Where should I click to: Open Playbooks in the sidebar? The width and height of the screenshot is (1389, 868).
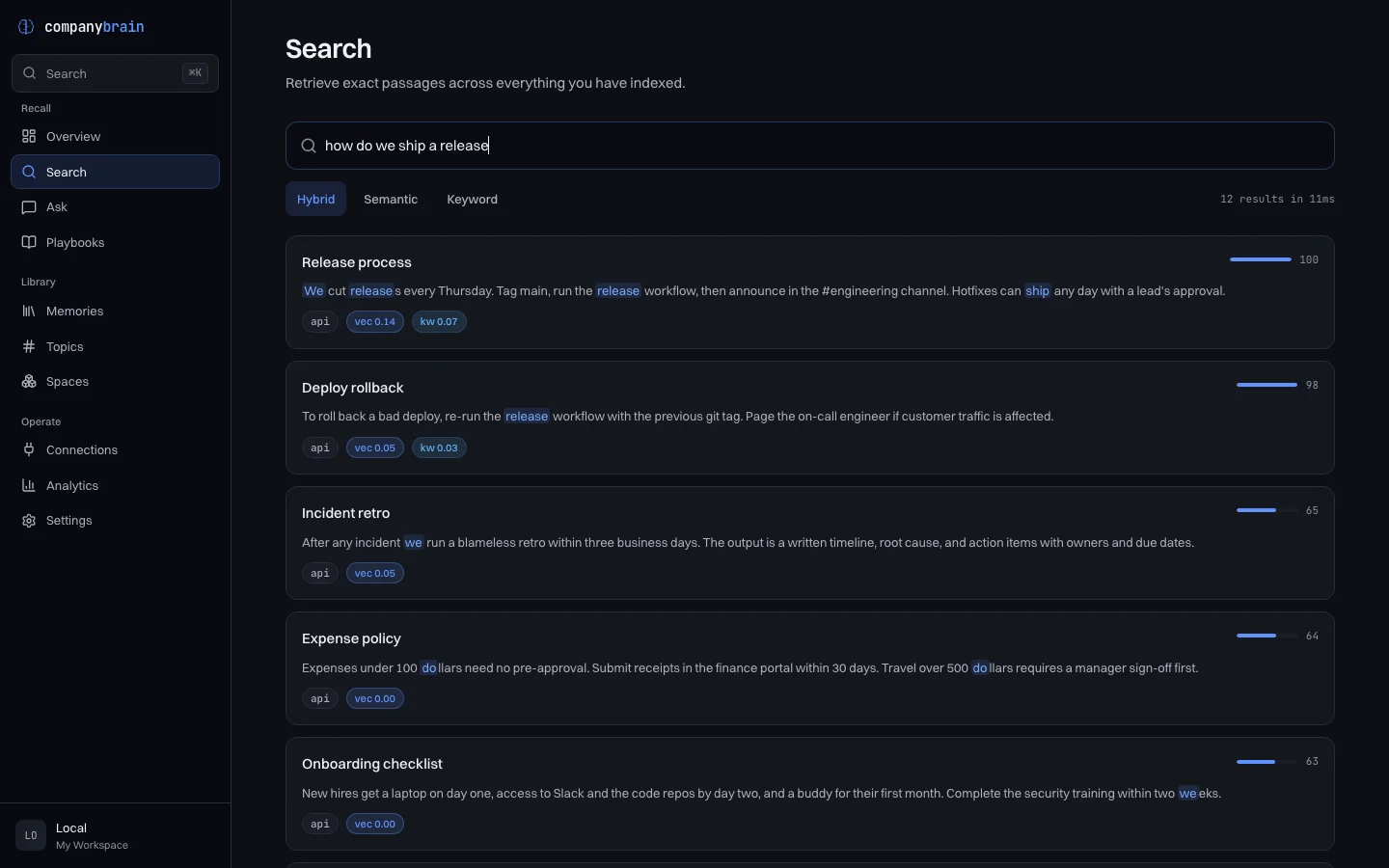[x=115, y=242]
